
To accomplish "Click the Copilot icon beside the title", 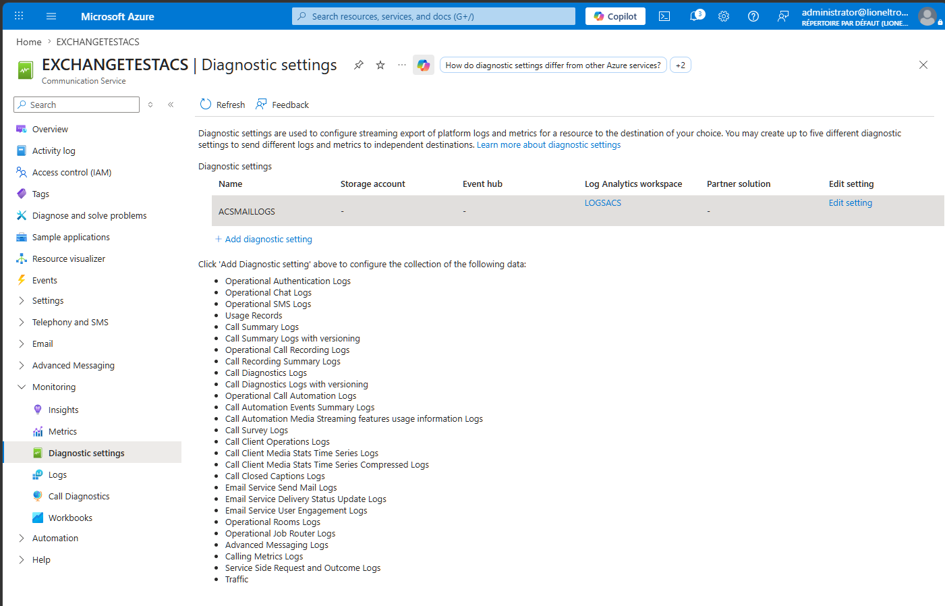I will [424, 65].
